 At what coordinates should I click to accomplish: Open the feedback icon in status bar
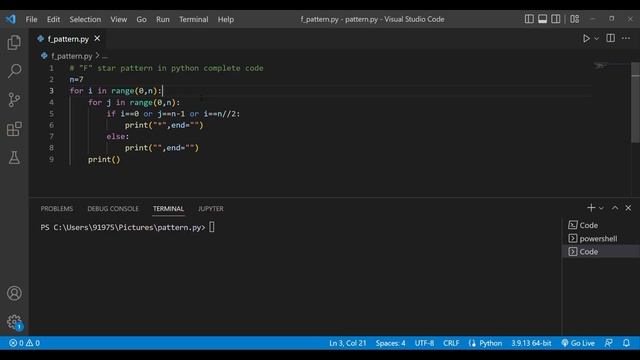pyautogui.click(x=608, y=343)
